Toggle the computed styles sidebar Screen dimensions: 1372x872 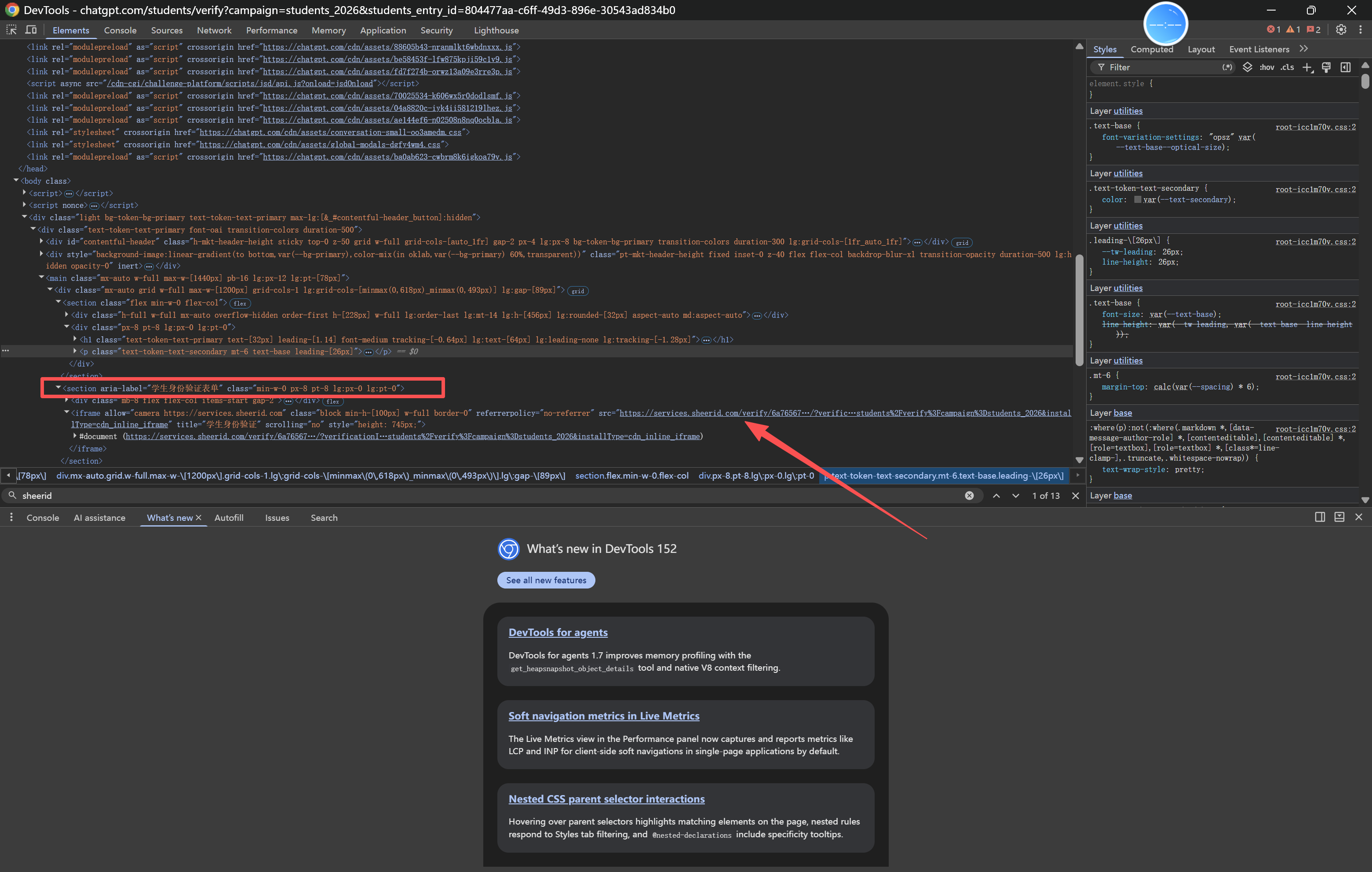coord(1346,67)
